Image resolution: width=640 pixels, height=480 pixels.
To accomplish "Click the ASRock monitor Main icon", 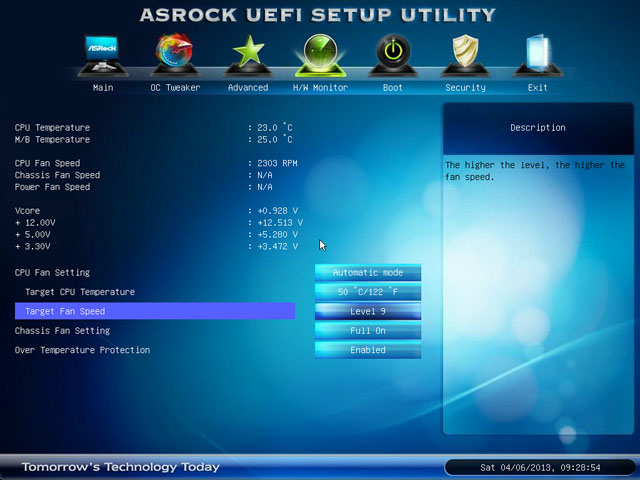I will click(x=102, y=56).
